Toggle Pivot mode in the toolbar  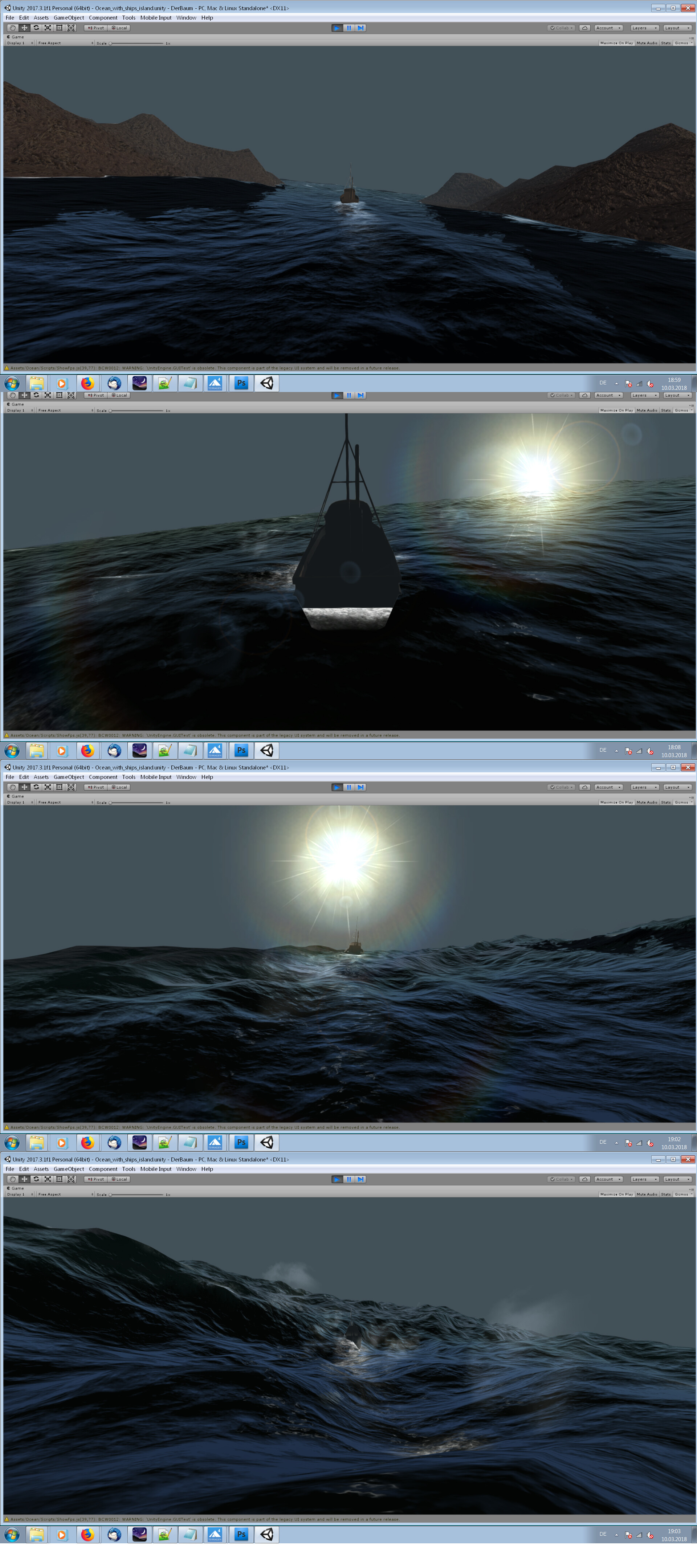coord(95,27)
